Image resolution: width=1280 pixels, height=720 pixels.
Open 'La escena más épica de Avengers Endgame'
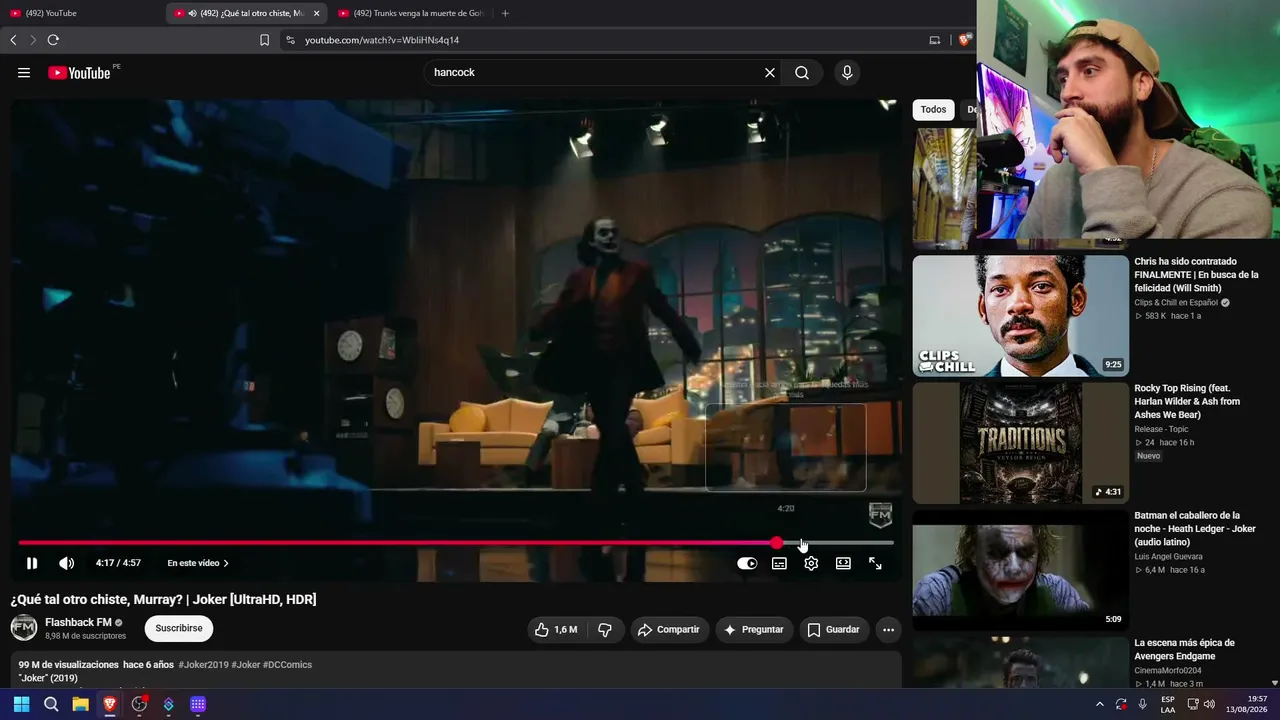tap(1184, 649)
